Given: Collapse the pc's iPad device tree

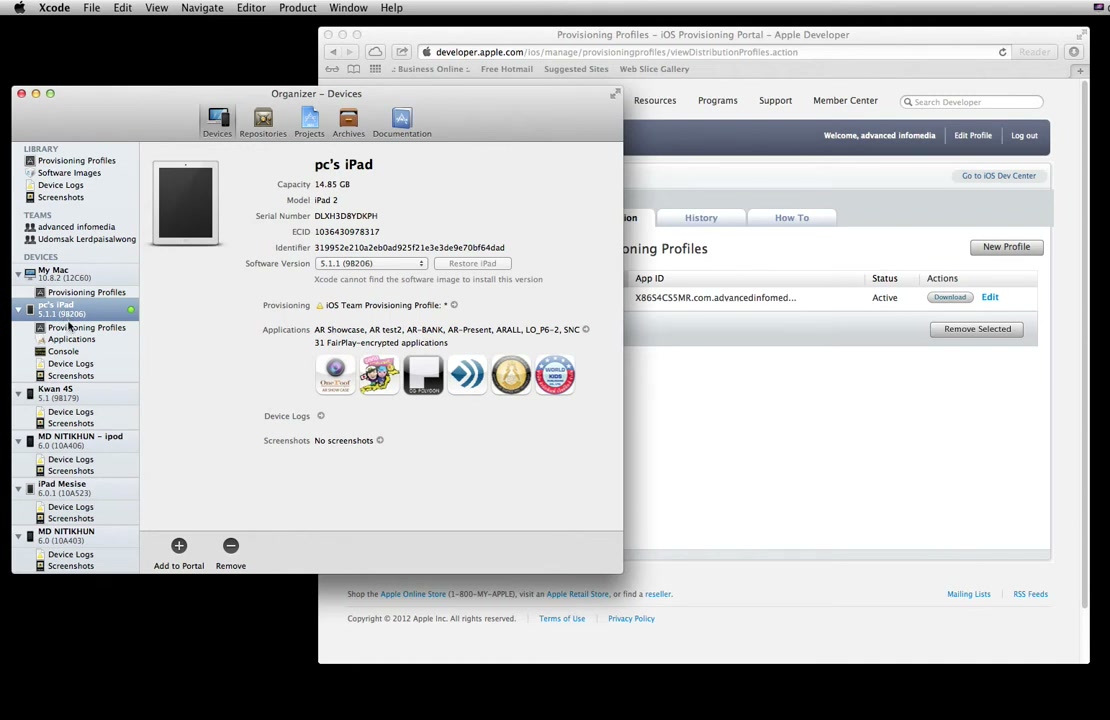Looking at the screenshot, I should pyautogui.click(x=18, y=309).
